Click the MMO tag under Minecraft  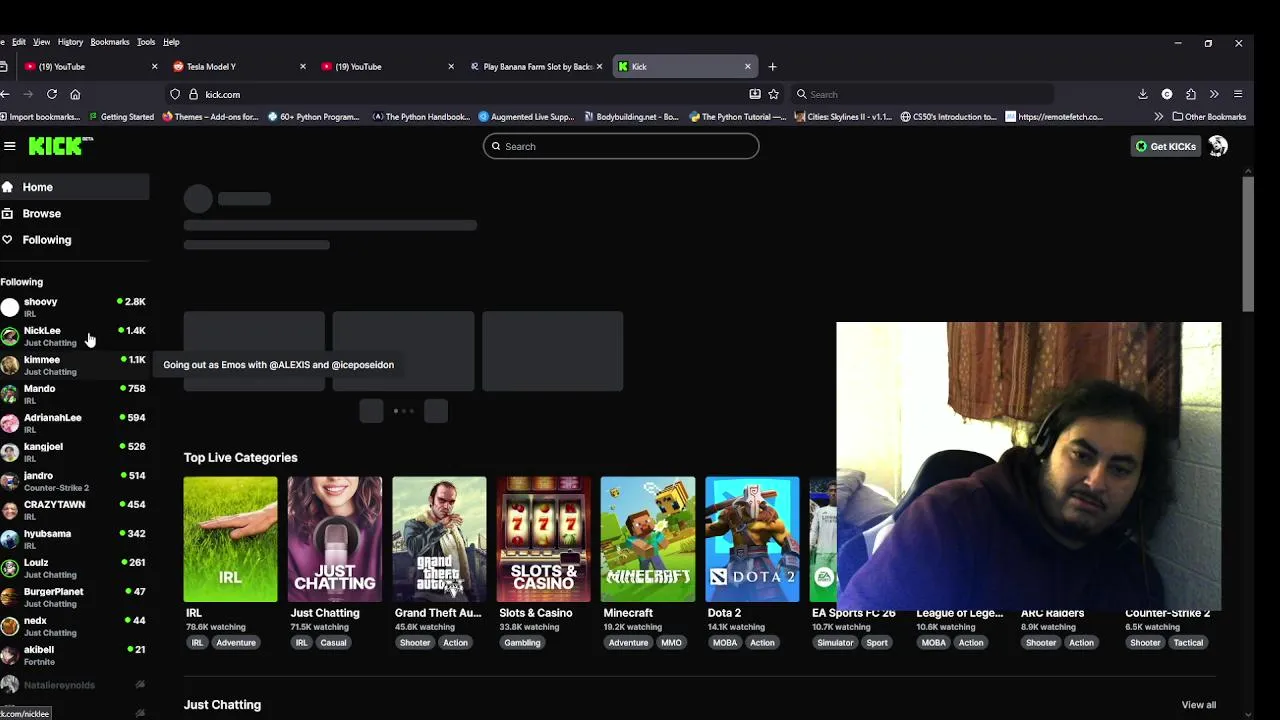coord(671,643)
